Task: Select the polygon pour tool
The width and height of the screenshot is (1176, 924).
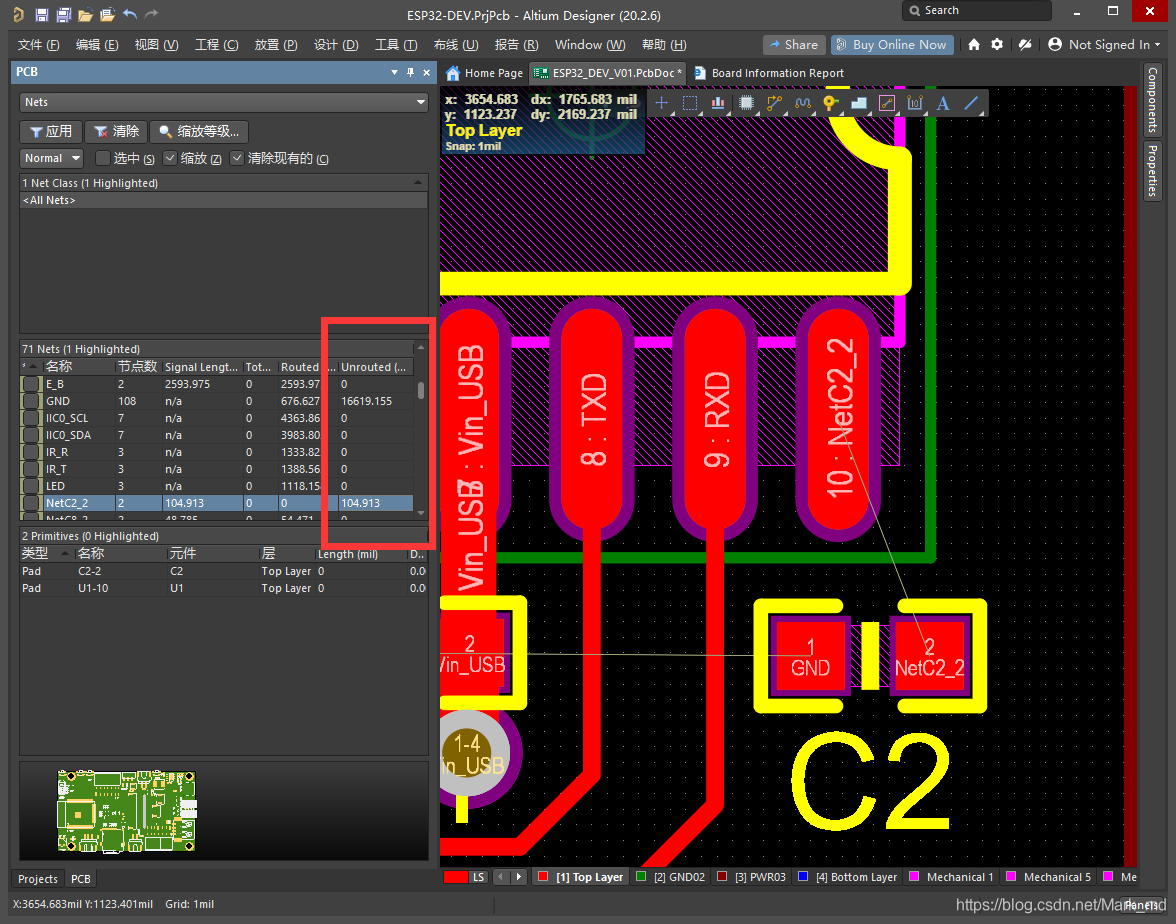Action: 859,104
